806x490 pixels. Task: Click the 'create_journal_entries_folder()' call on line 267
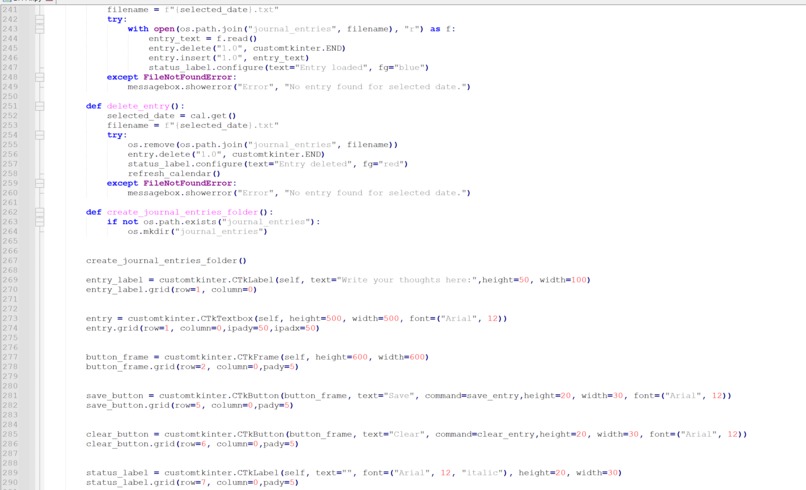[166, 261]
